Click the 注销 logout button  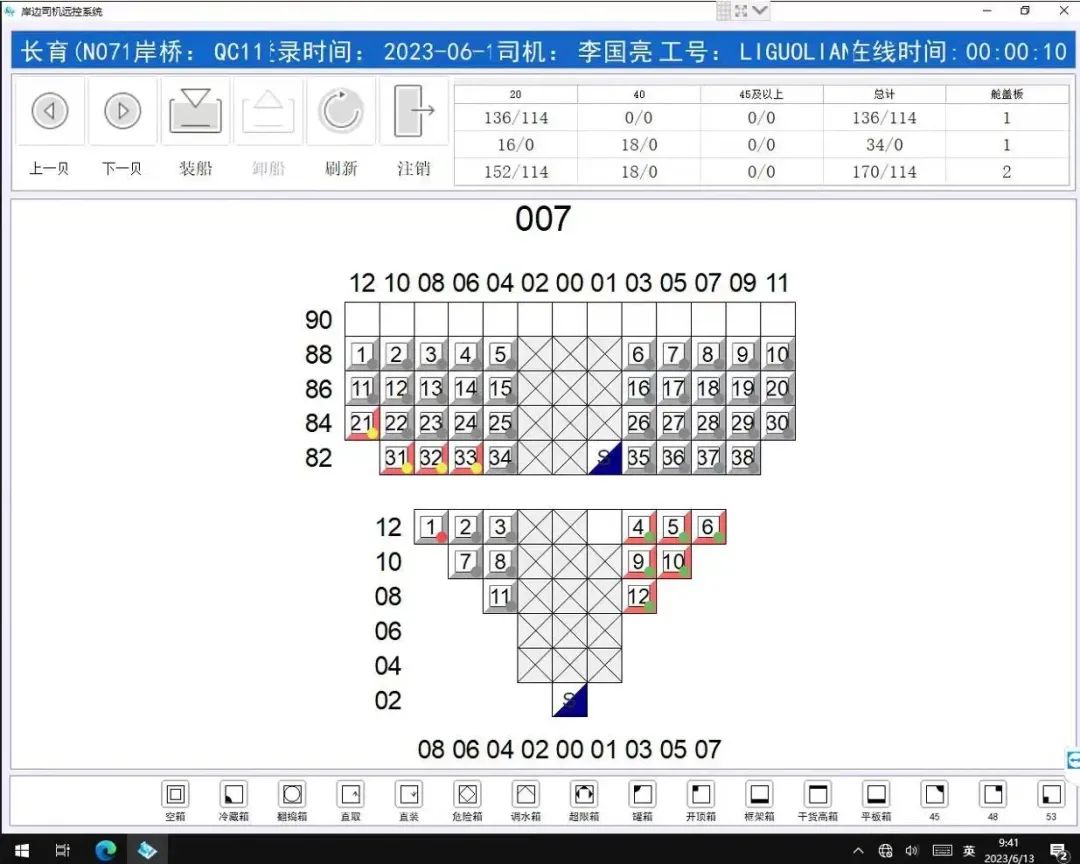click(414, 111)
